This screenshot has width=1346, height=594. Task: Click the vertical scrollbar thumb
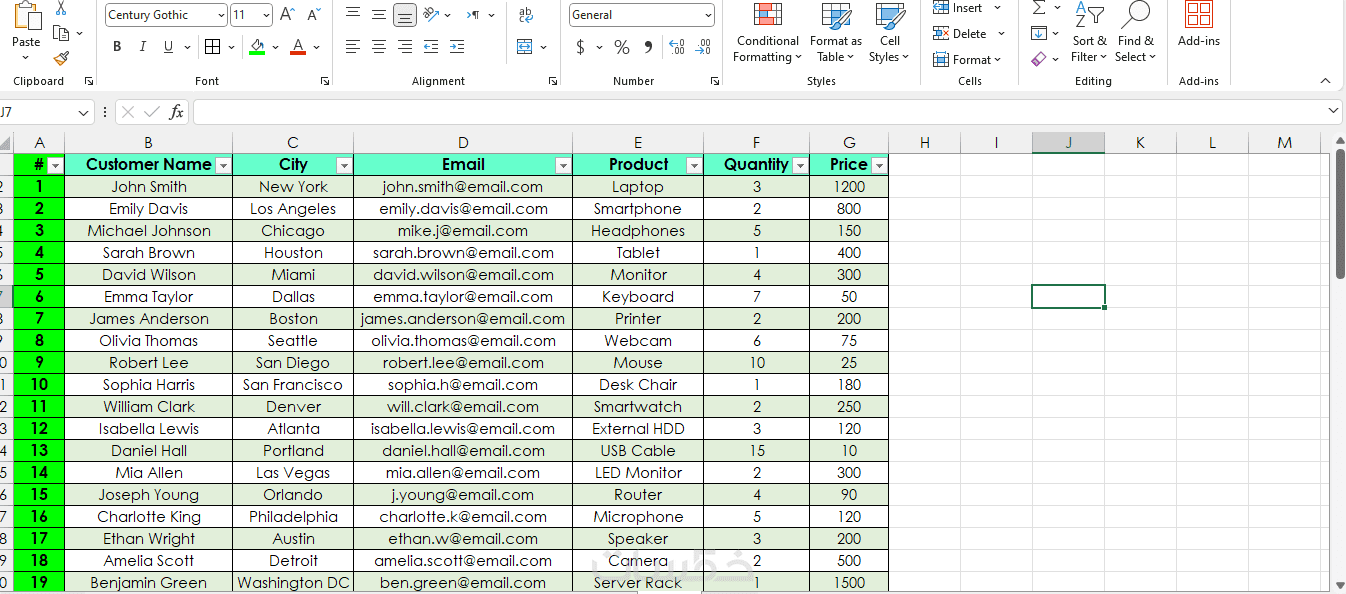point(1340,214)
